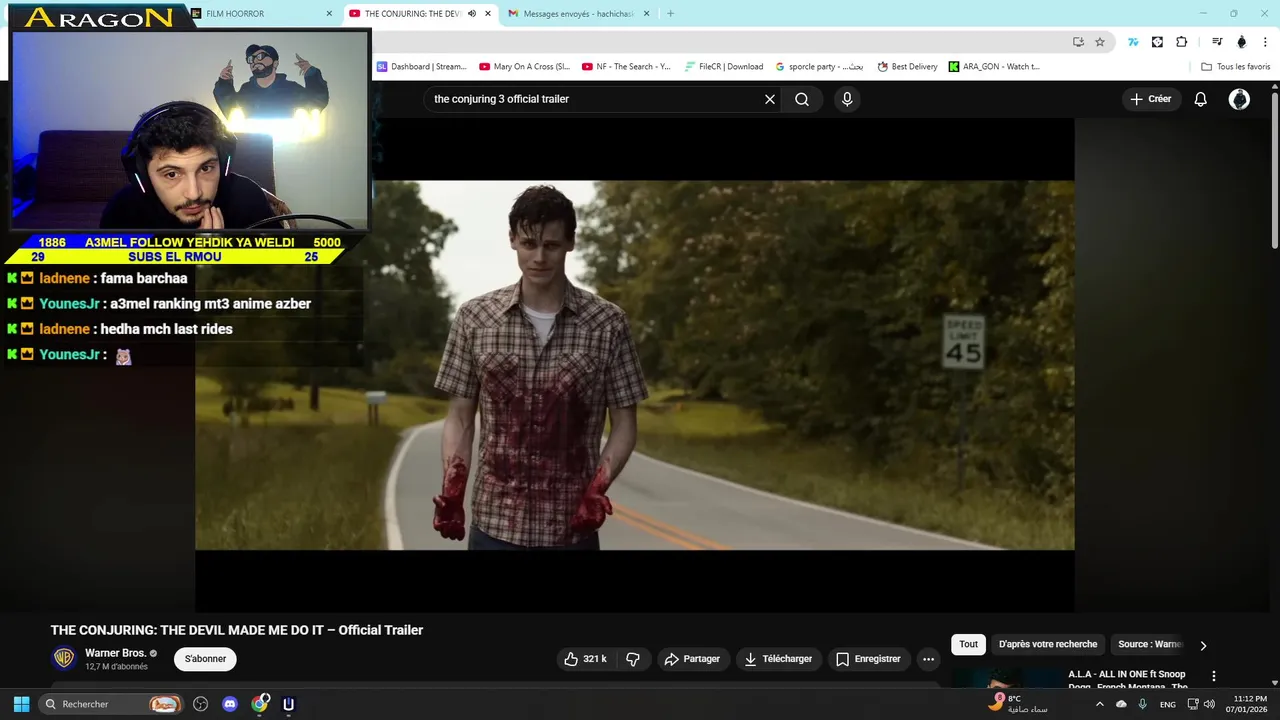The height and width of the screenshot is (720, 1280).
Task: Click the Télécharger download button
Action: pos(778,659)
